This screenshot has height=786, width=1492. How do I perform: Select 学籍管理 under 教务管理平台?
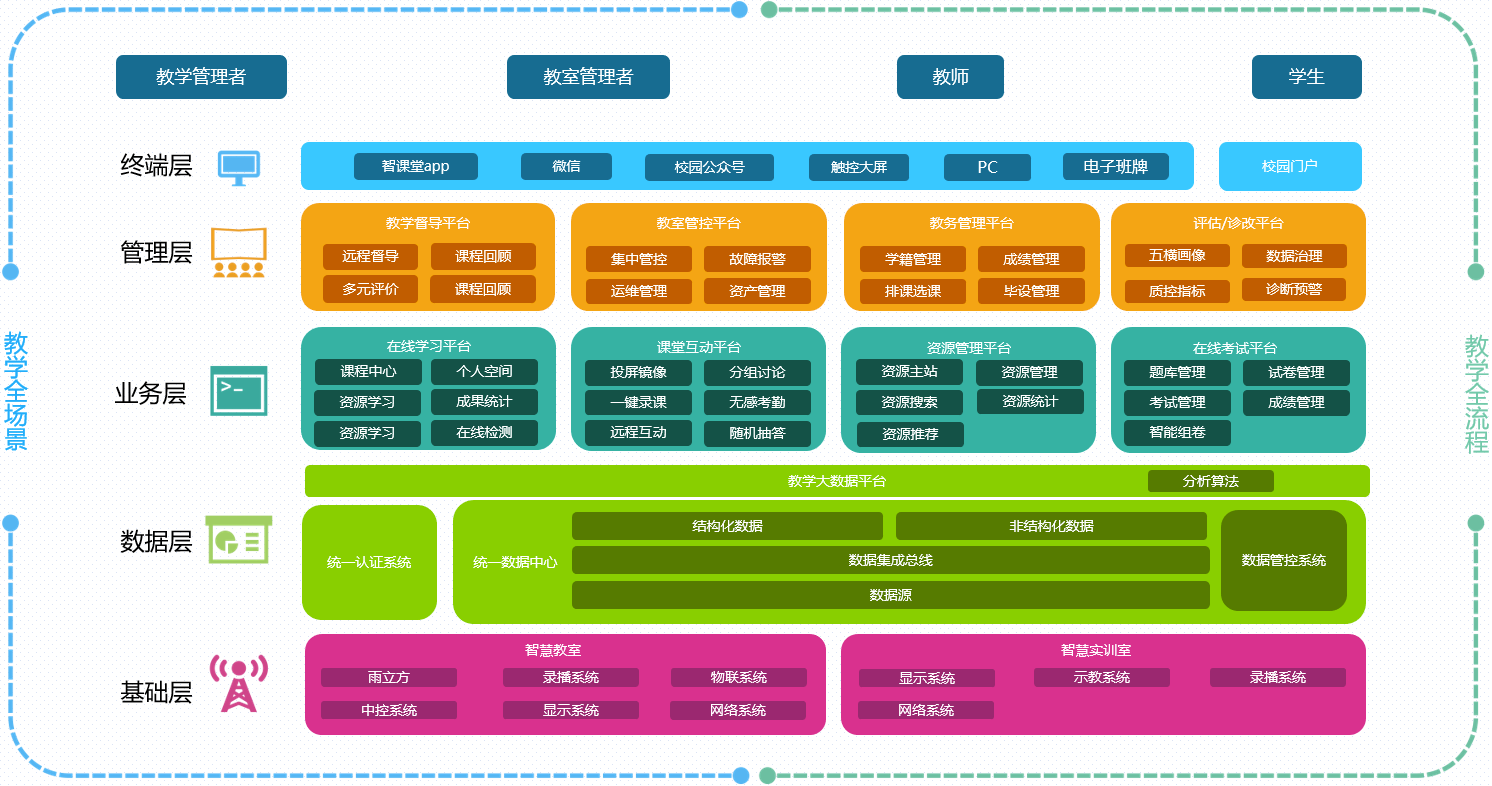[x=913, y=258]
